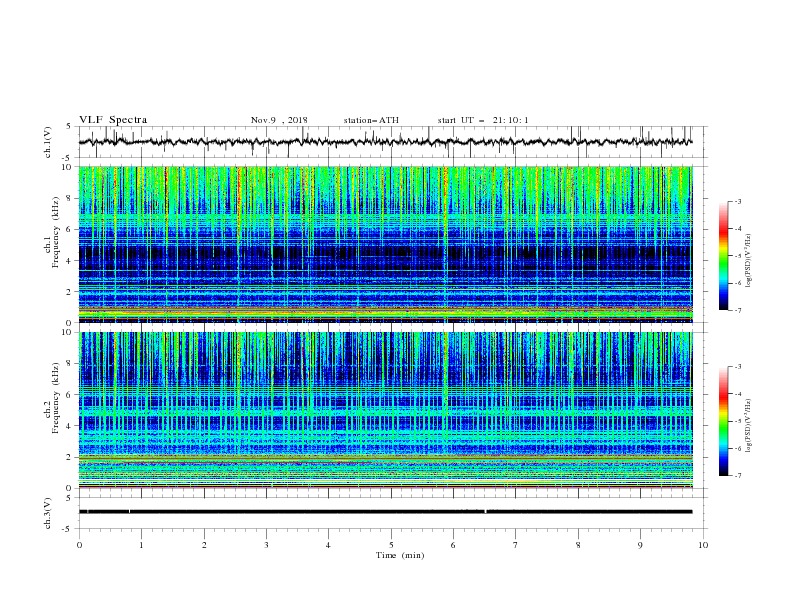Screen dimensions: 792x612
Task: Click the ch.2 color bar 'log(PSD)(V²/Hz)' label
Action: (749, 425)
